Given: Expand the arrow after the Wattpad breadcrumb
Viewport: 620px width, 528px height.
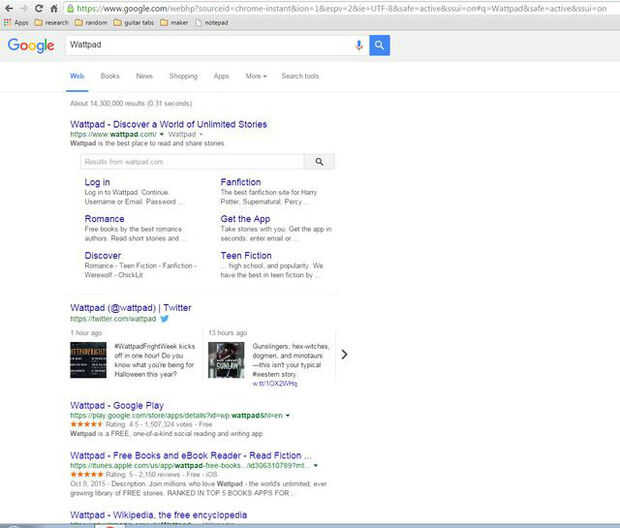Looking at the screenshot, I should pyautogui.click(x=201, y=134).
